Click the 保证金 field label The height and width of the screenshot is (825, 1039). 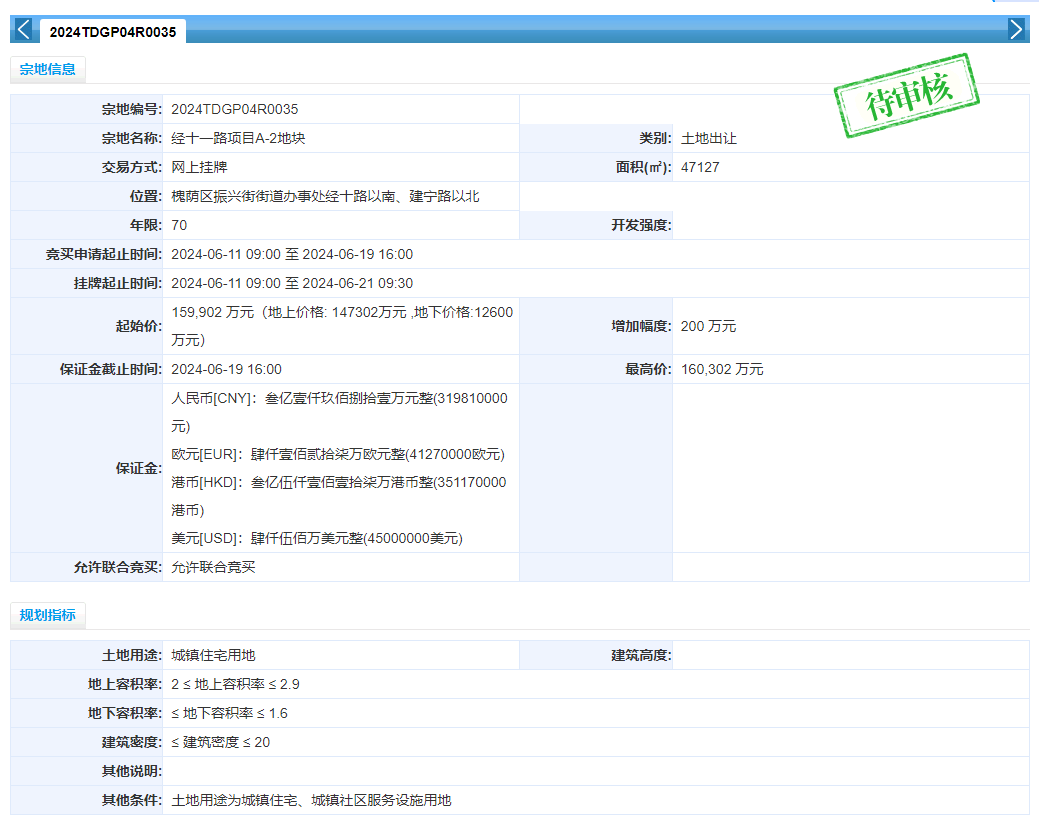[138, 468]
